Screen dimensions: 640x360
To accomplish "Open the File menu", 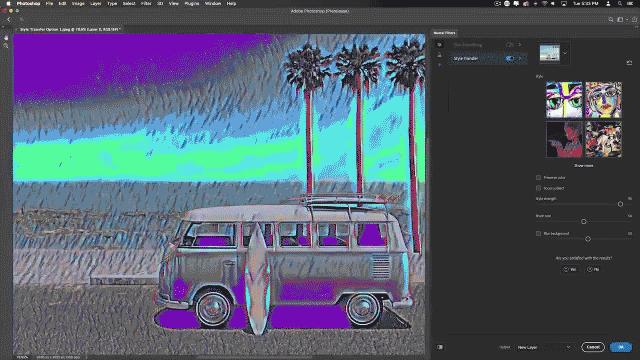I will (49, 3).
